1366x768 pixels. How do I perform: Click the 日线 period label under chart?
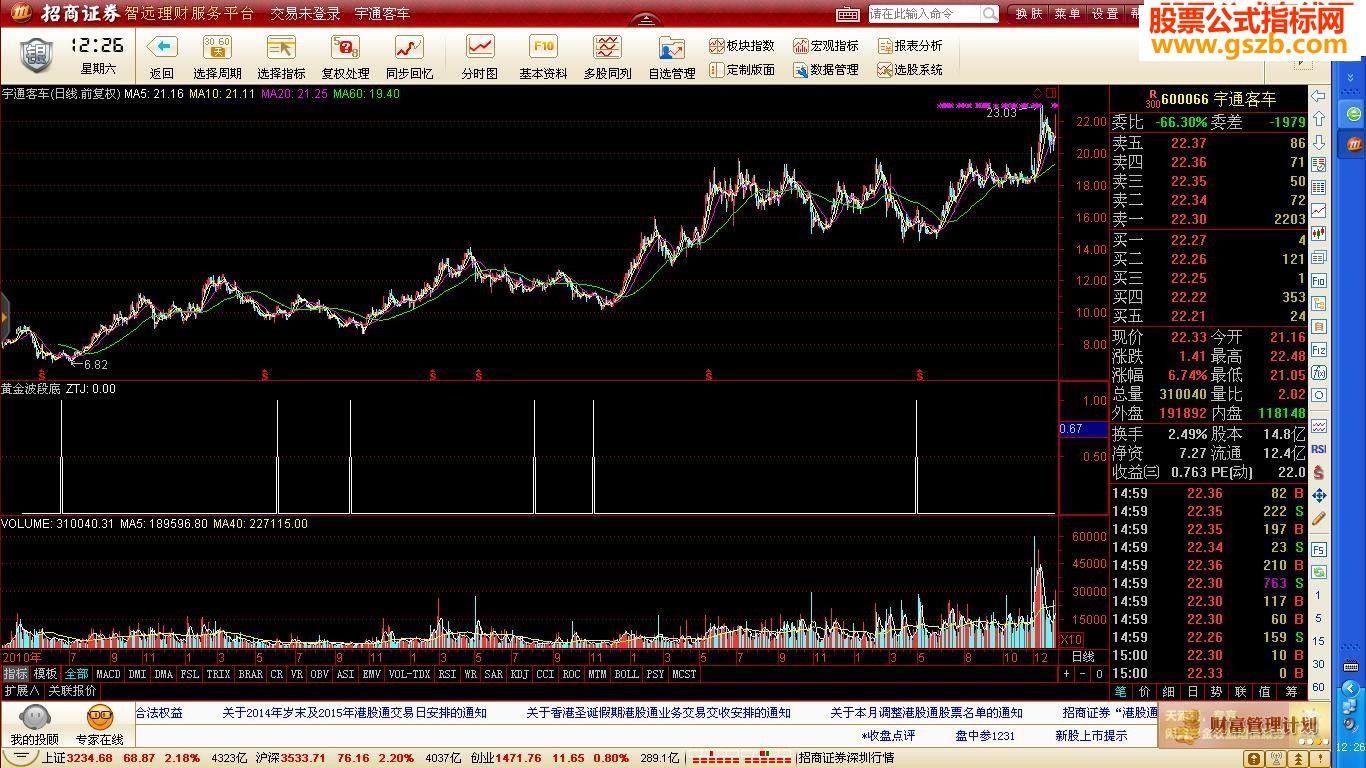coord(1082,657)
